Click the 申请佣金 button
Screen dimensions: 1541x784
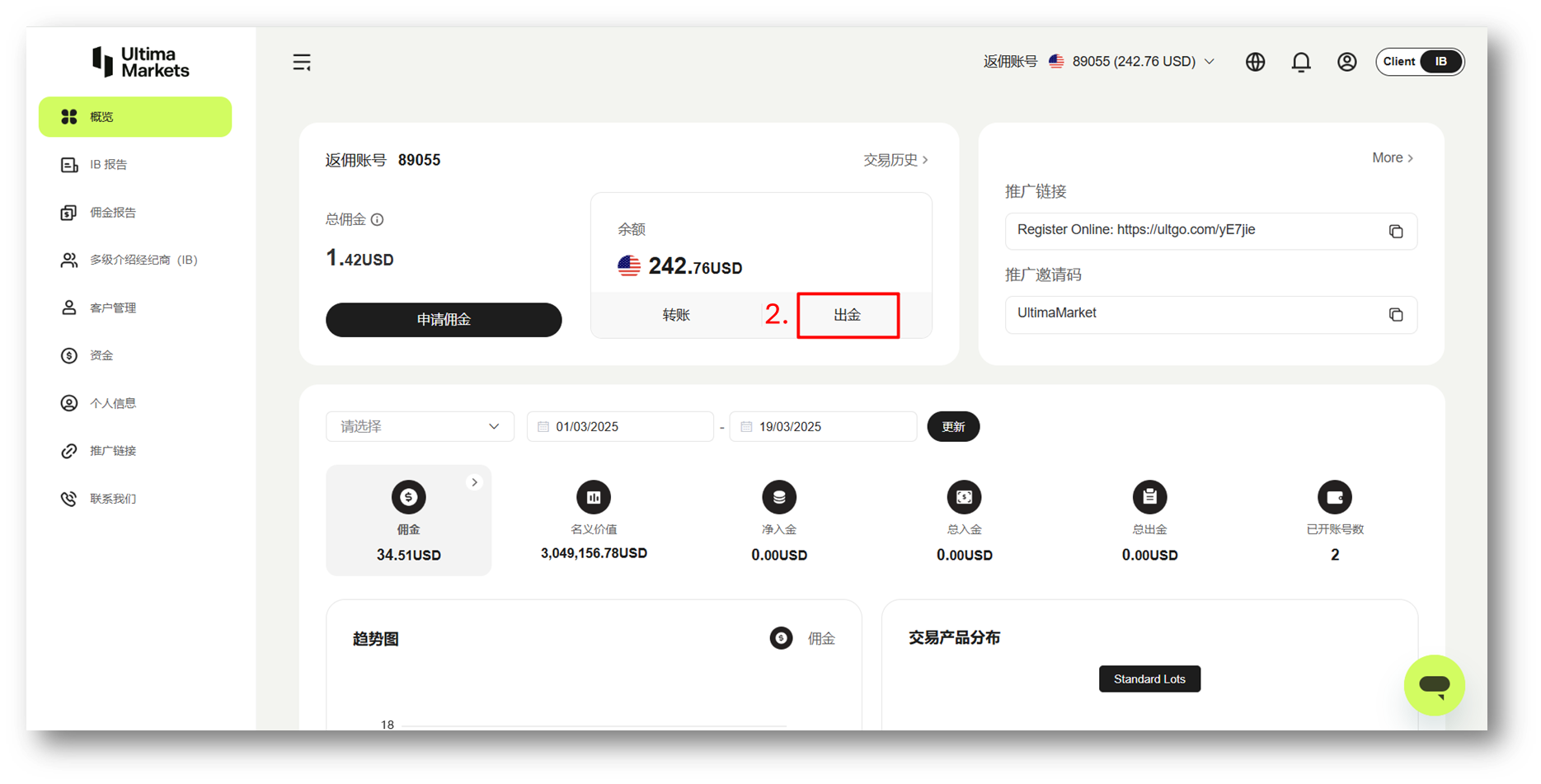click(444, 320)
